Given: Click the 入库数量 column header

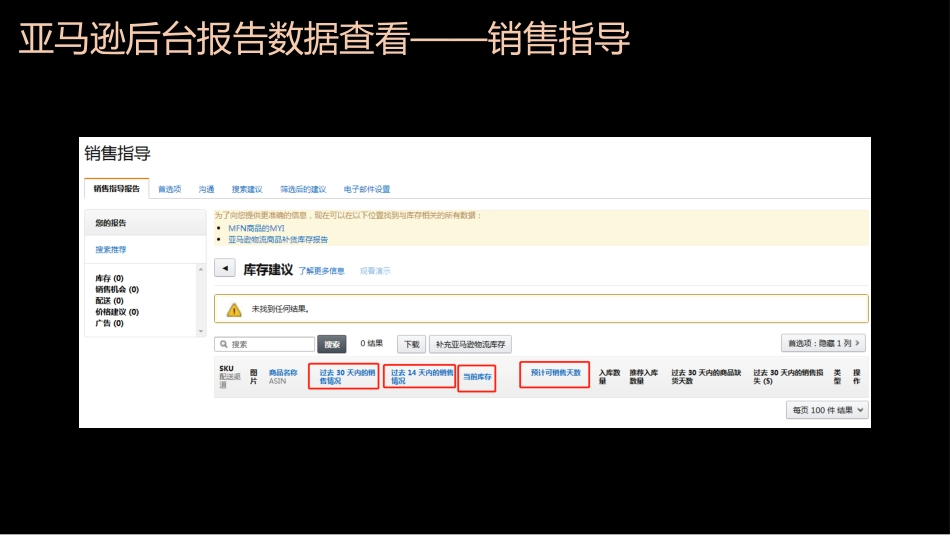Looking at the screenshot, I should 610,376.
